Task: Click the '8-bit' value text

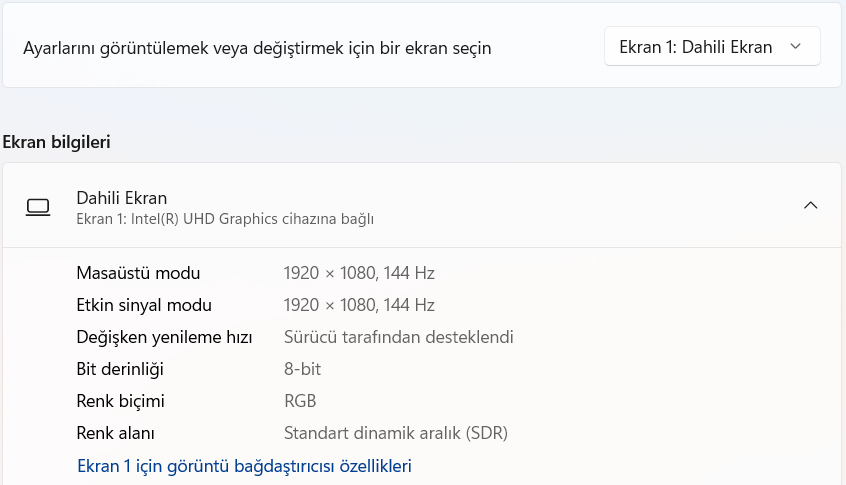Action: [302, 369]
